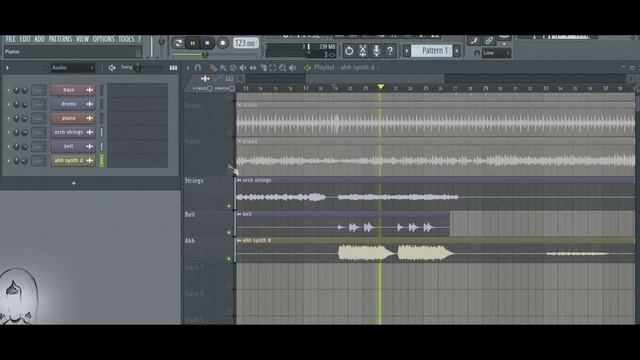Toggle mute LED on bass channel
The width and height of the screenshot is (640, 360).
[x=8, y=90]
